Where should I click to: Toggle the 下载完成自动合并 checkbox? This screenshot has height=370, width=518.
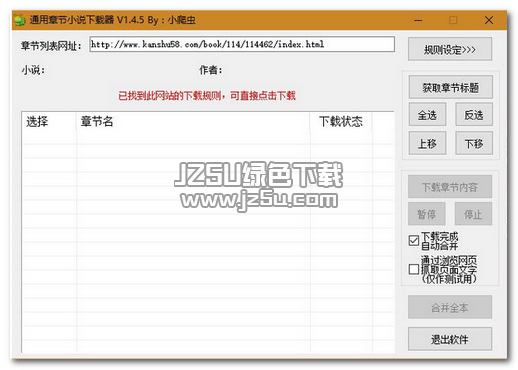pyautogui.click(x=414, y=240)
